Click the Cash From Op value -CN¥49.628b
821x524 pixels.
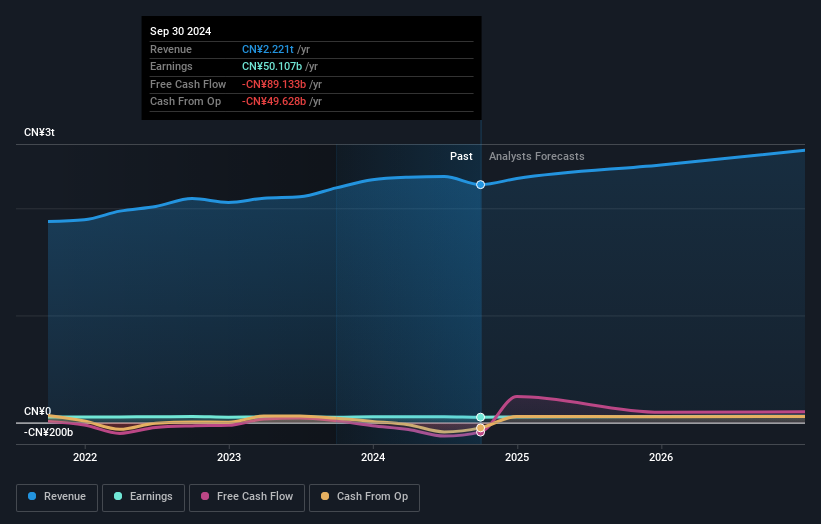click(274, 102)
